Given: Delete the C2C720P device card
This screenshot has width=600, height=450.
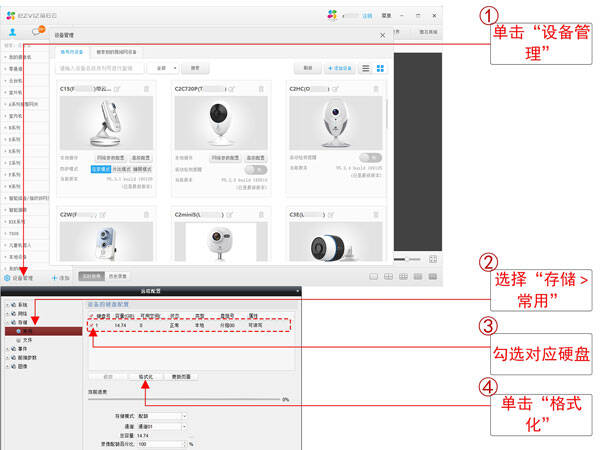Looking at the screenshot, I should tap(261, 89).
